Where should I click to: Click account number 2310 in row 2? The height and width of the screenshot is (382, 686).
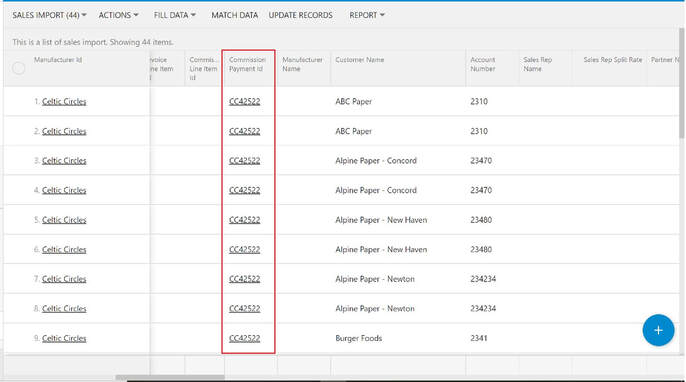coord(479,131)
